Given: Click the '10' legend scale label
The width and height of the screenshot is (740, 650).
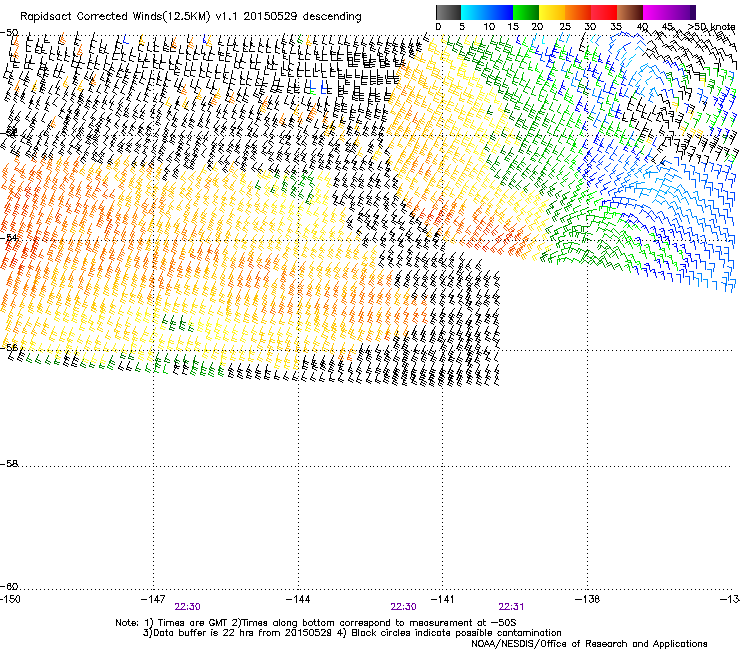Looking at the screenshot, I should tap(489, 27).
